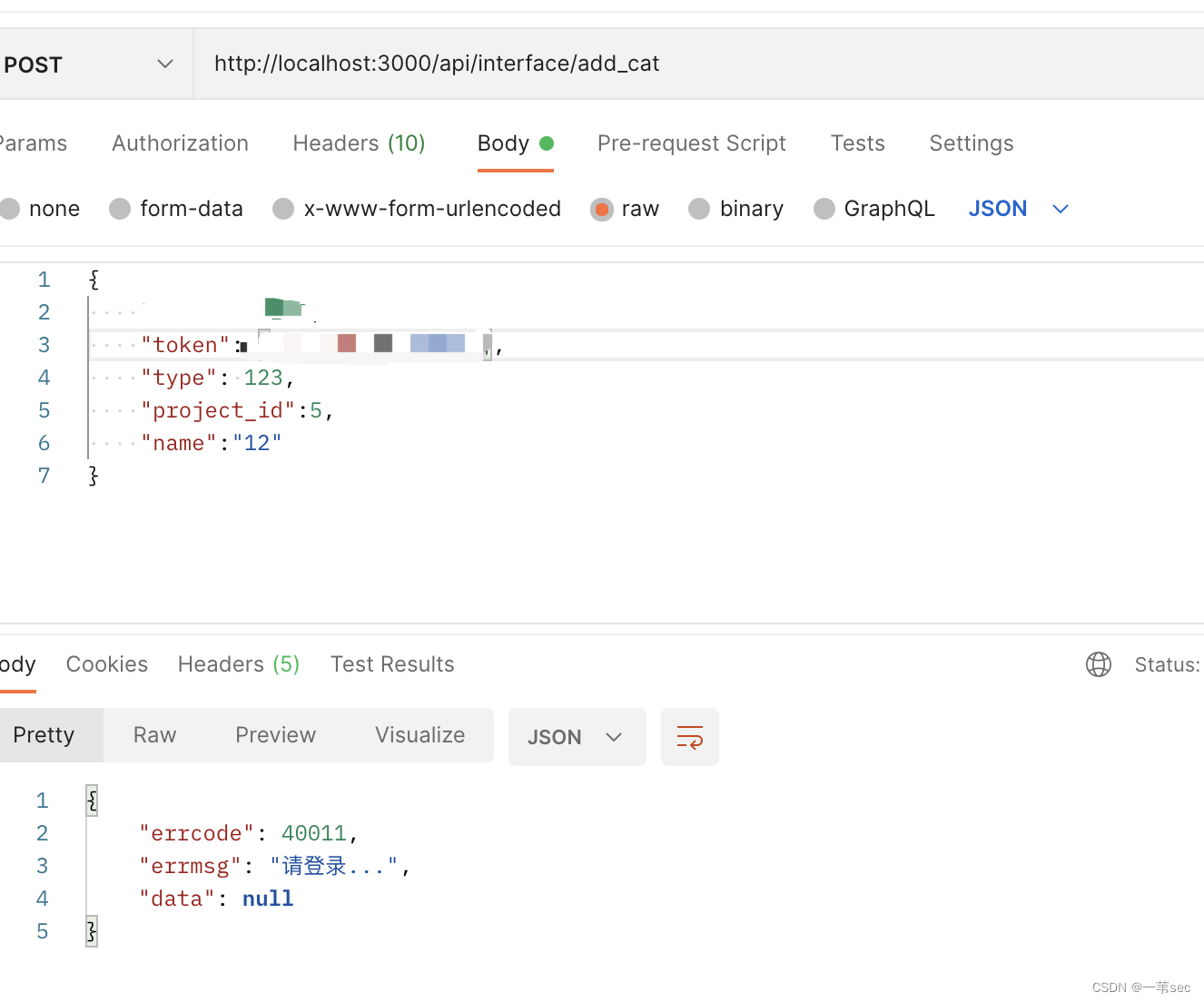Switch to Preview response view
Screen dimensions: 1204x1002
point(275,735)
